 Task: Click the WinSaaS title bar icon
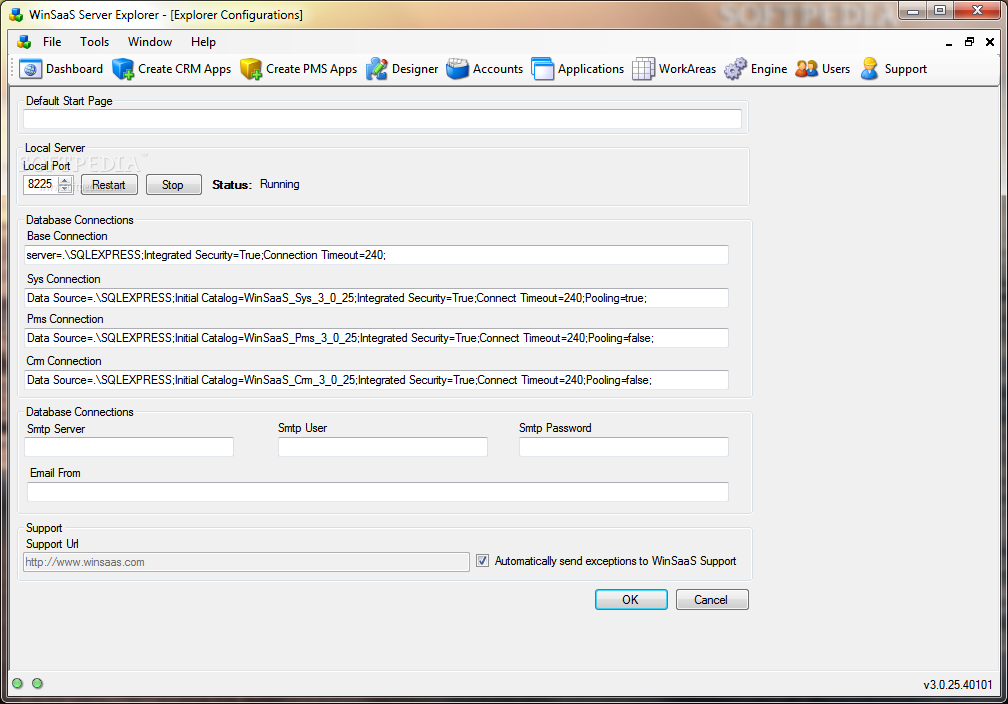click(16, 14)
